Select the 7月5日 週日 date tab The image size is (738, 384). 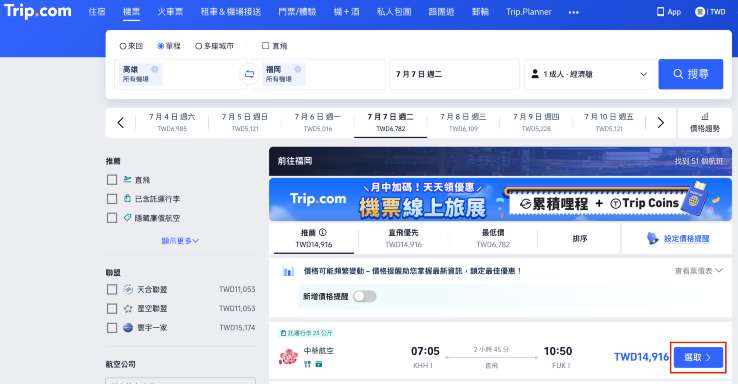pos(245,122)
